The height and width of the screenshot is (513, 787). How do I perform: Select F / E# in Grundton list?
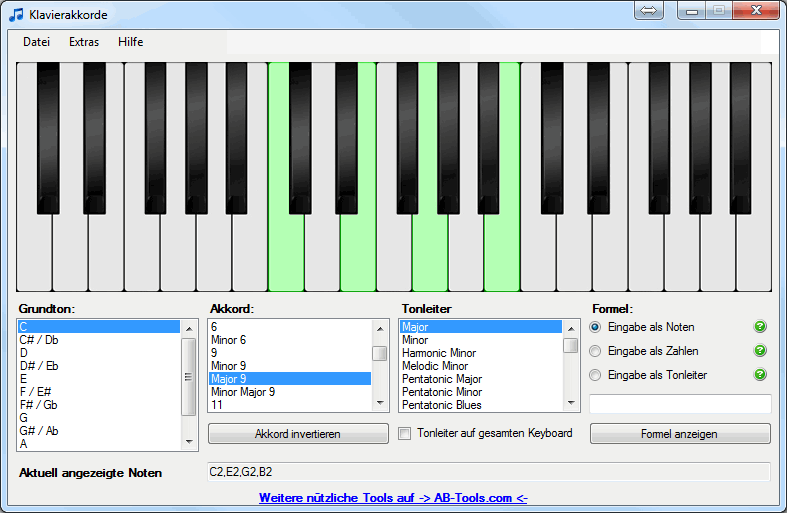pyautogui.click(x=99, y=392)
